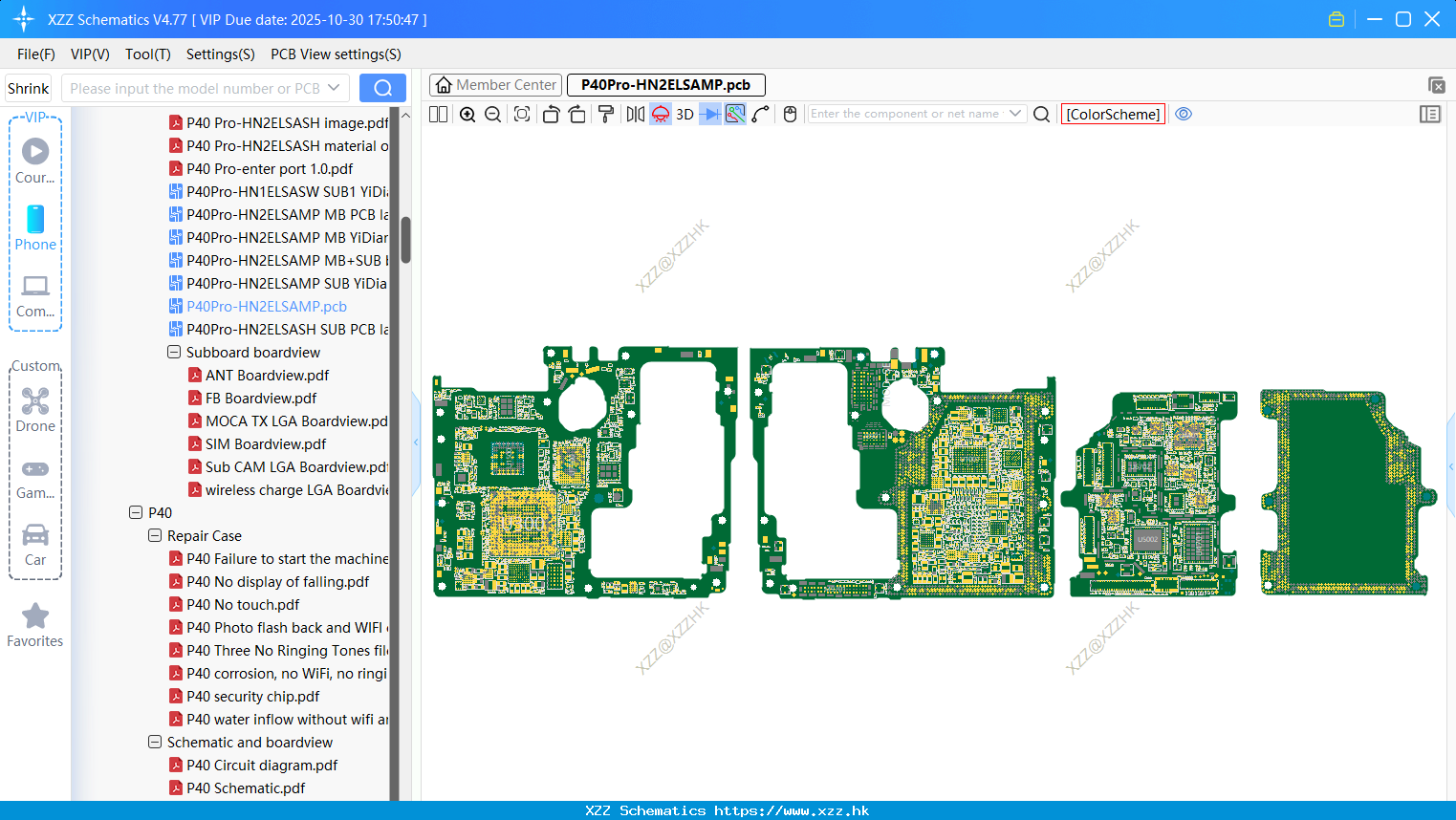Open P40 No display of falling.pdf
This screenshot has width=1456, height=820.
[278, 581]
